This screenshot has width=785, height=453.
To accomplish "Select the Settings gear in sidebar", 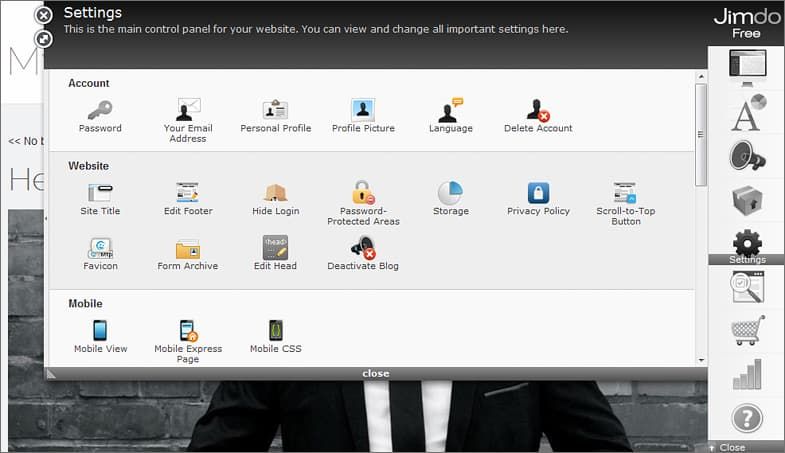I will click(x=747, y=246).
